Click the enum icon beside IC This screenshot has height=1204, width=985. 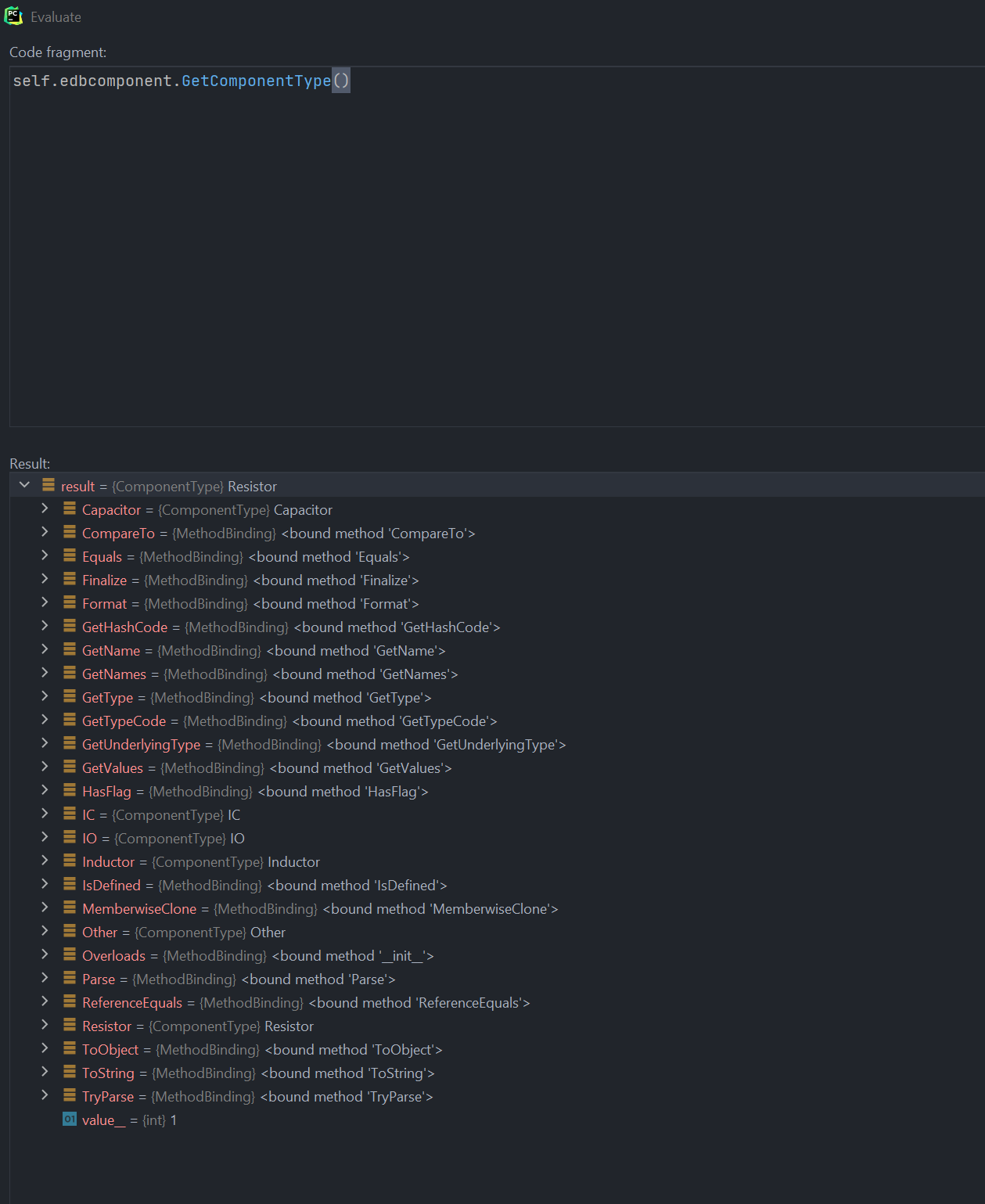[x=69, y=814]
